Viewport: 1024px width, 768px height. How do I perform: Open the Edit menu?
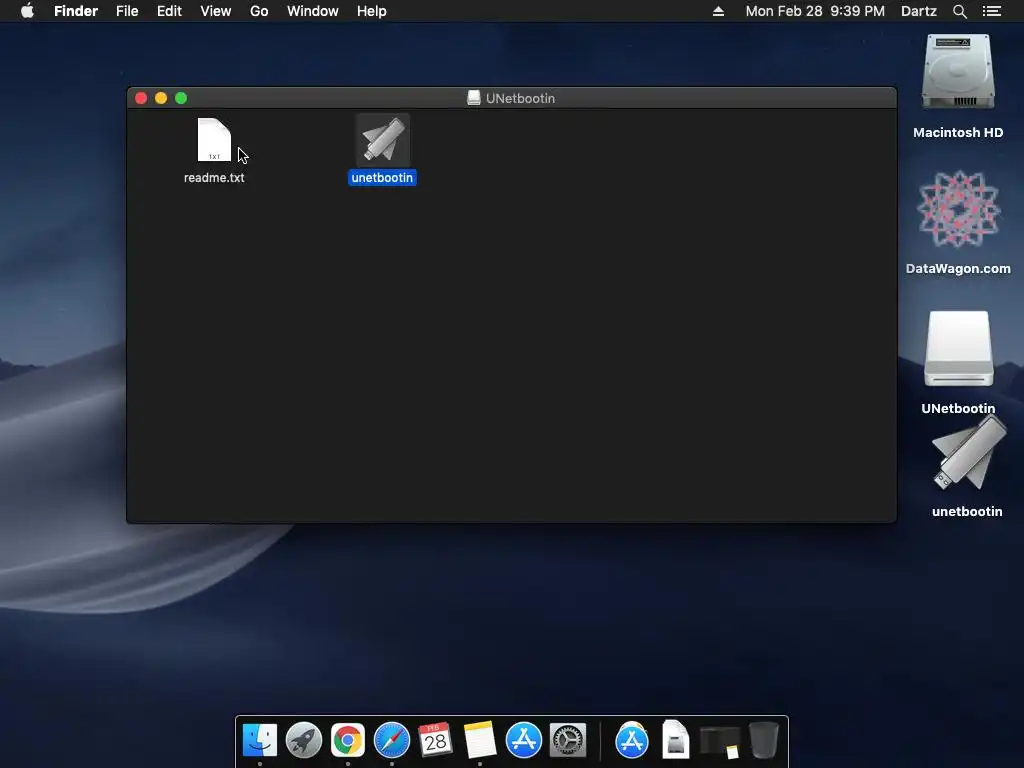point(169,11)
